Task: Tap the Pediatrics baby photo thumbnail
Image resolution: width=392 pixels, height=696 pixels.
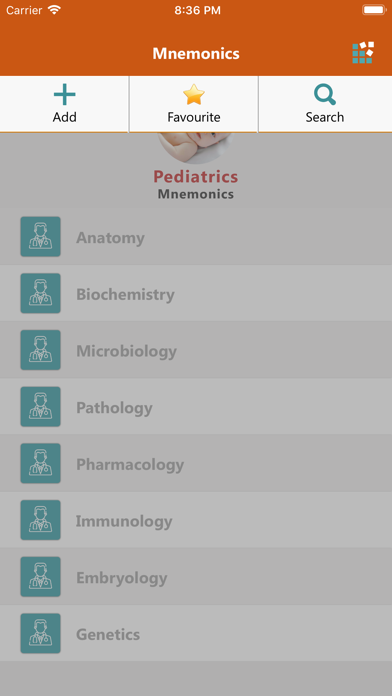Action: pyautogui.click(x=196, y=148)
